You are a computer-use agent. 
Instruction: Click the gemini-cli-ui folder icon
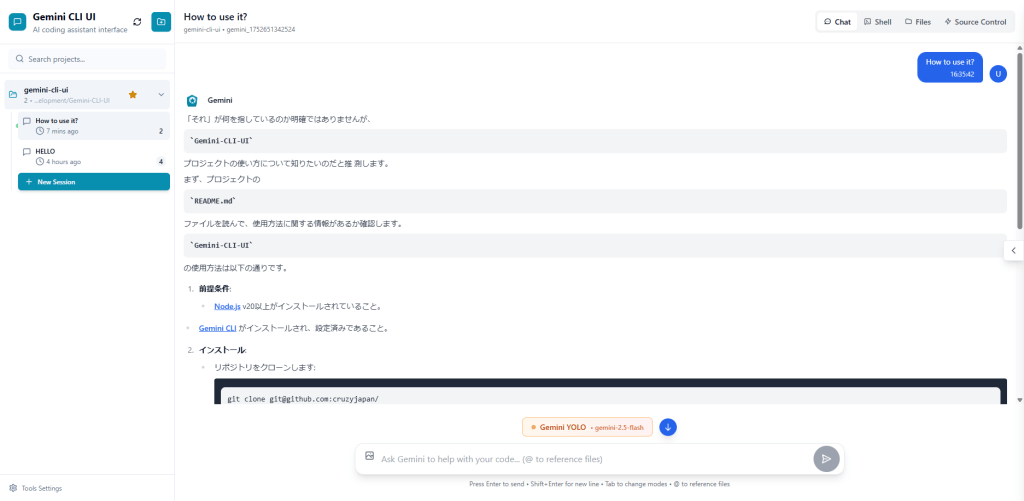pyautogui.click(x=13, y=95)
